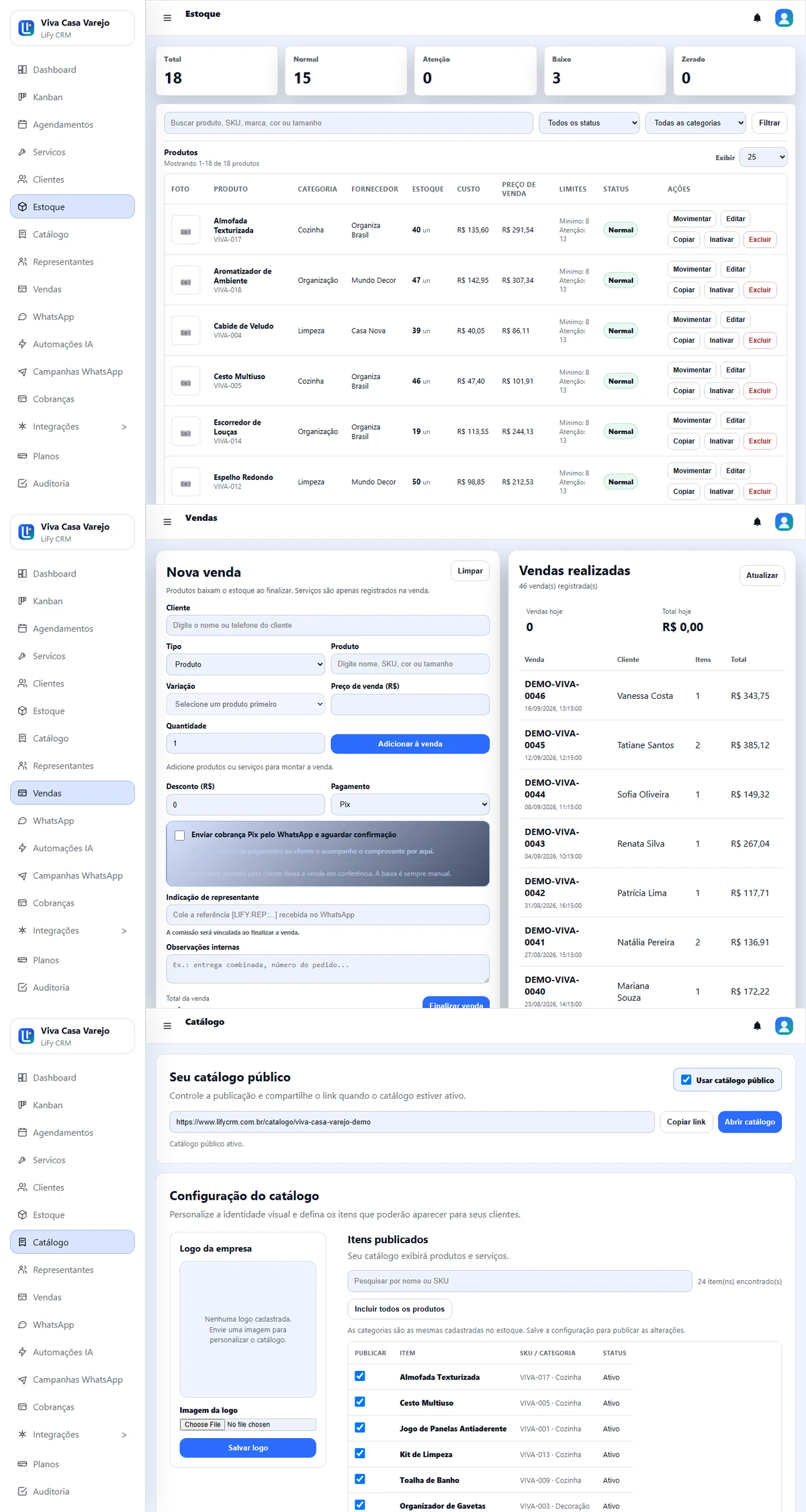Click Excluir for Cesto Multiuso
This screenshot has height=1512, width=806.
tap(760, 391)
